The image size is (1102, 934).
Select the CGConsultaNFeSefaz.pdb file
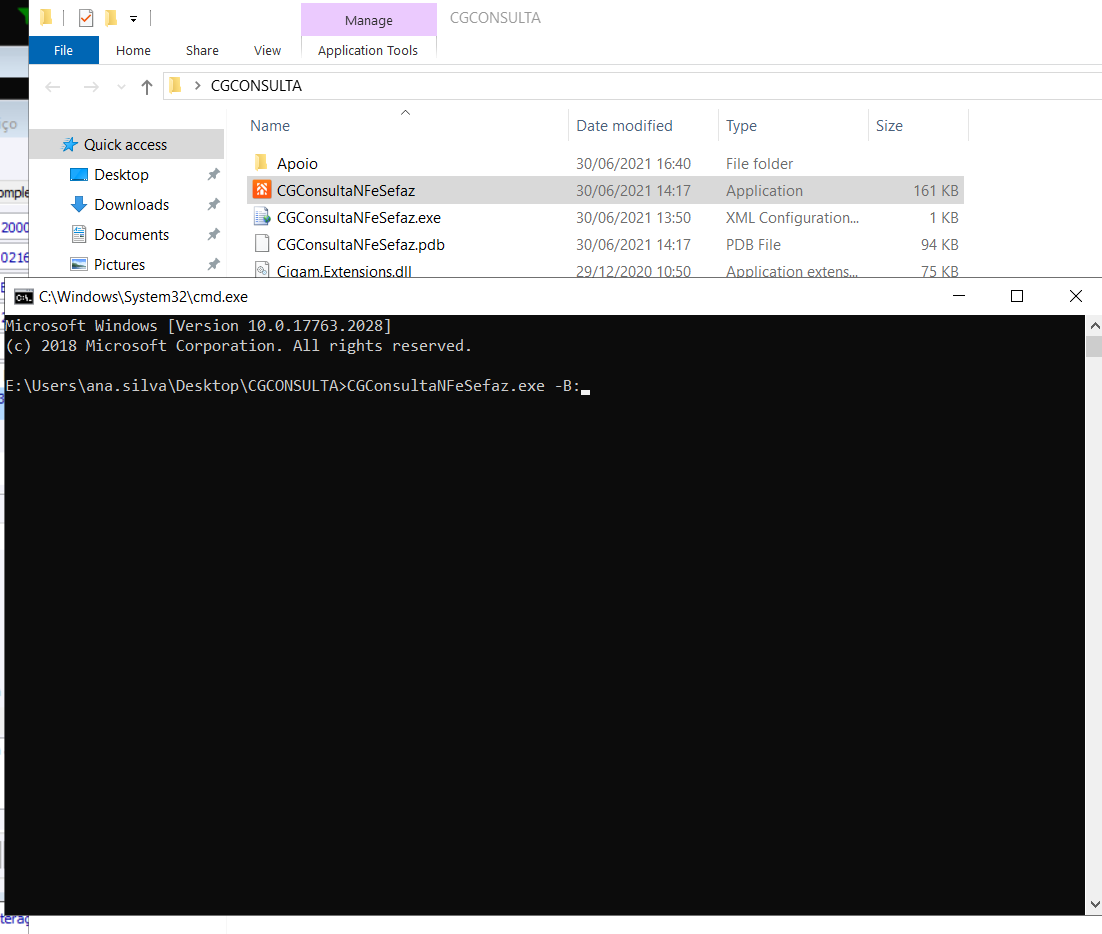pos(605,245)
